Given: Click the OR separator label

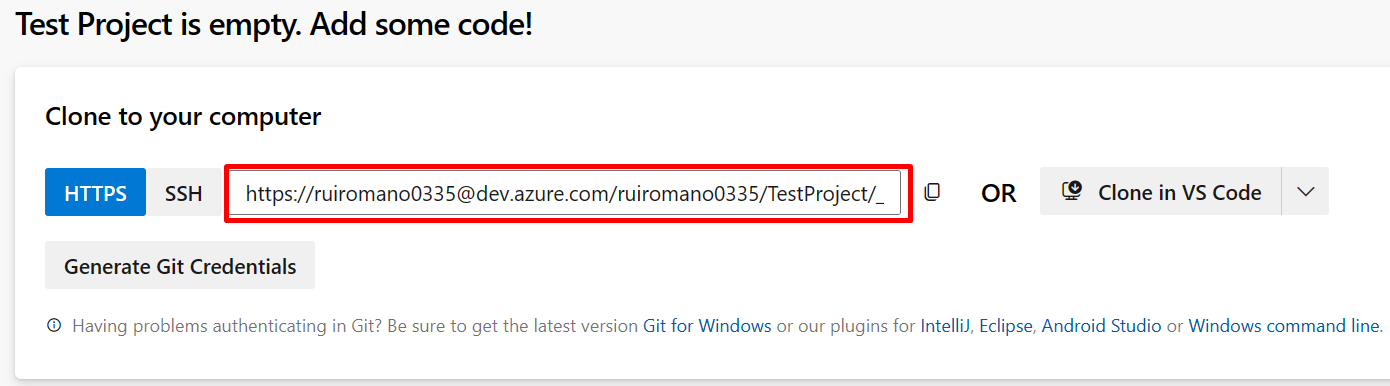Looking at the screenshot, I should pos(998,193).
